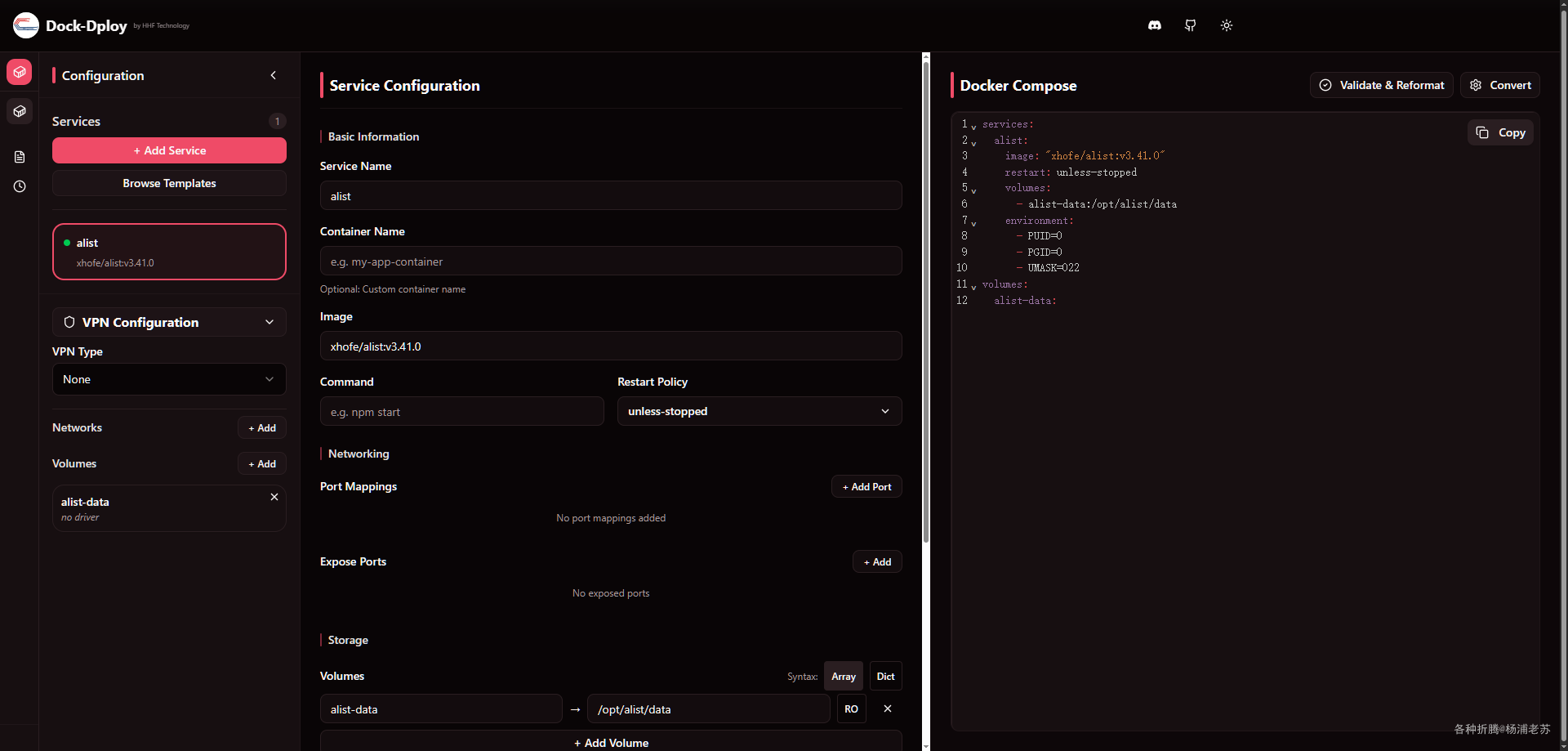Select the pink services cube sidebar icon
Image resolution: width=1568 pixels, height=751 pixels.
20,72
